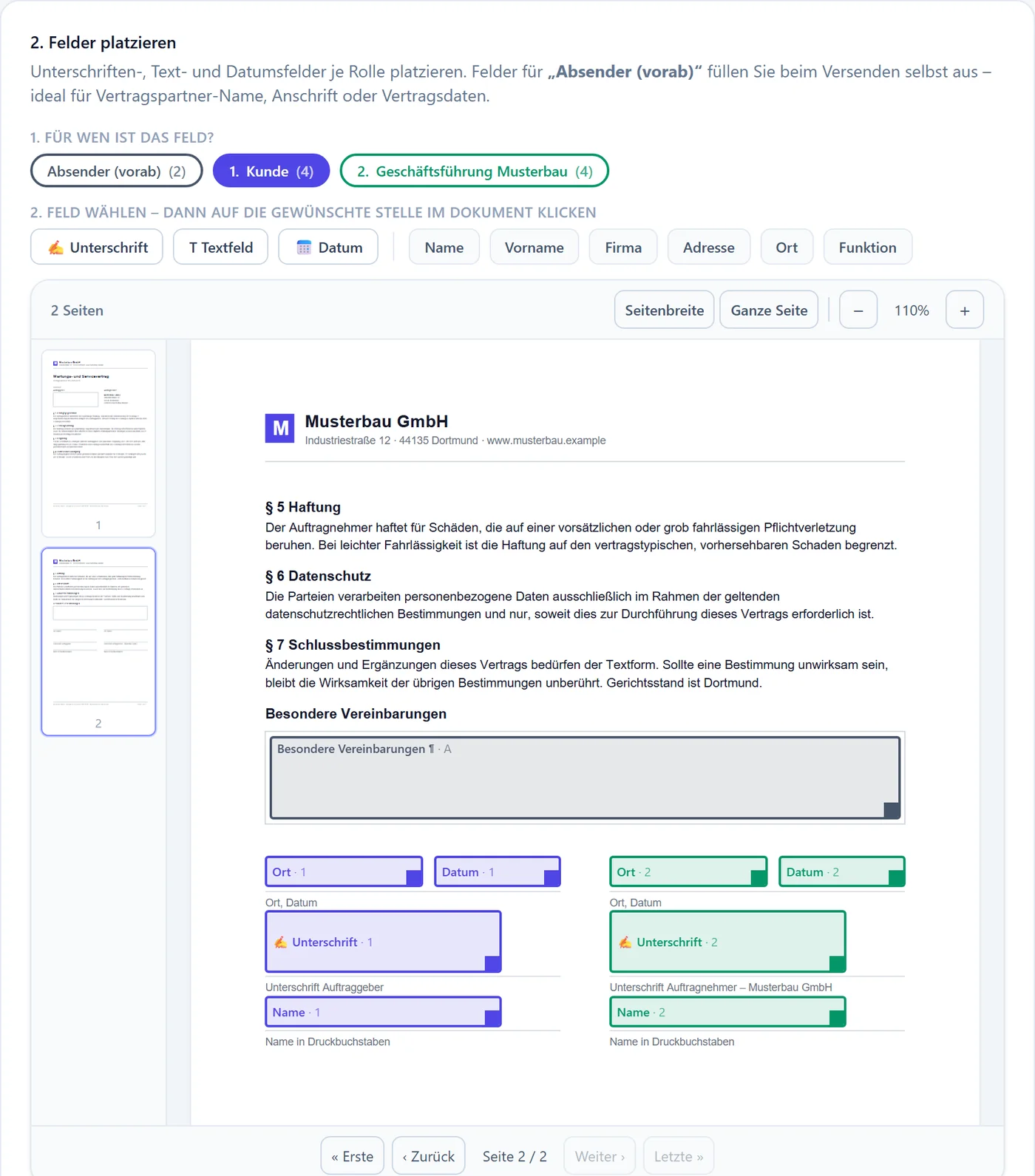
Task: Pick the Firma field chip
Action: pos(623,247)
